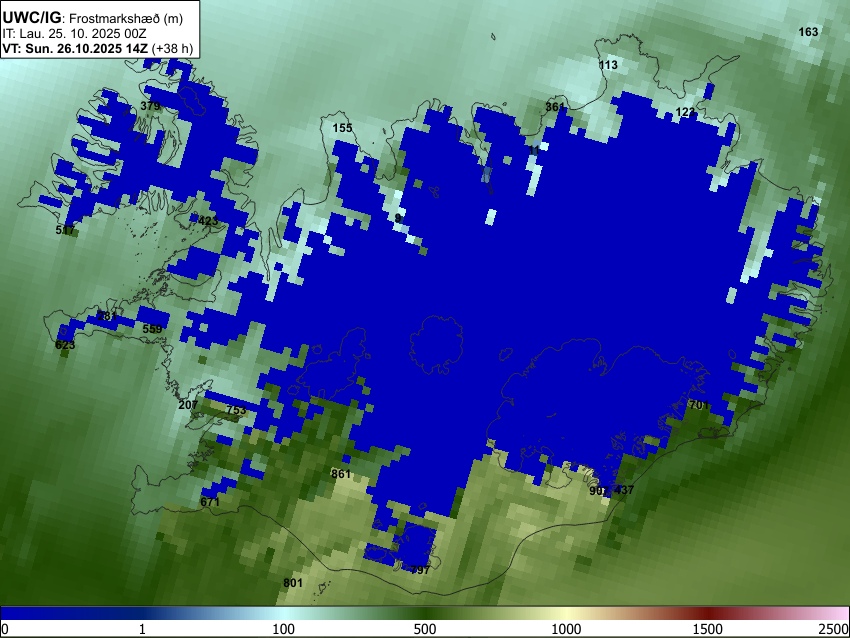The height and width of the screenshot is (638, 850).
Task: Click the map value 113
Action: (x=608, y=65)
